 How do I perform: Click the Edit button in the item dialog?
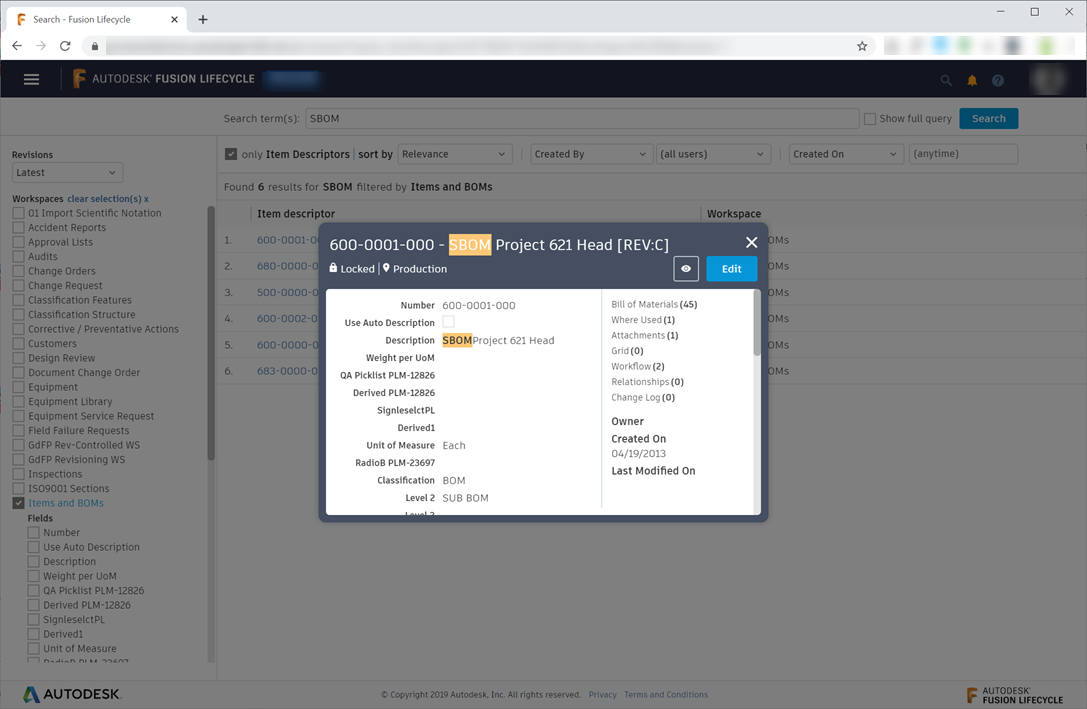click(x=731, y=268)
